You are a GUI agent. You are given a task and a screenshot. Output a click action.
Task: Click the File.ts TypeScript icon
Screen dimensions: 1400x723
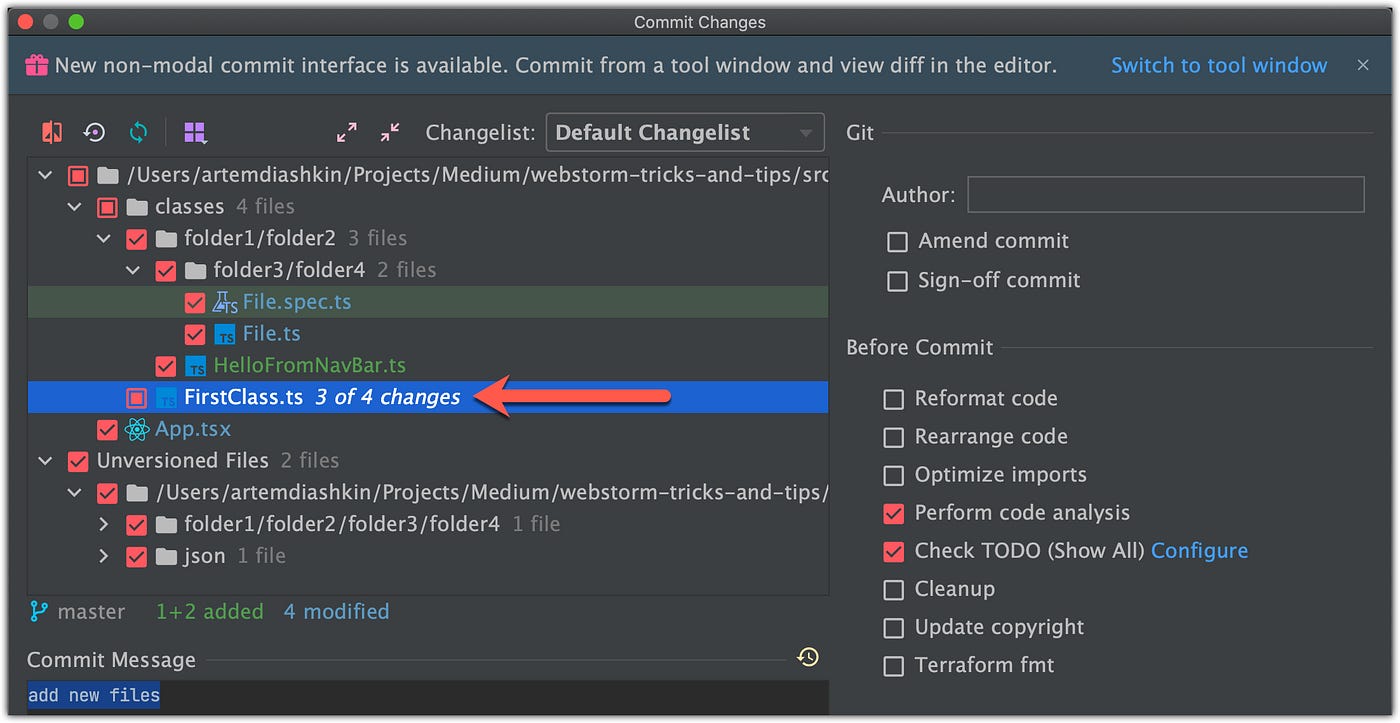coord(225,334)
